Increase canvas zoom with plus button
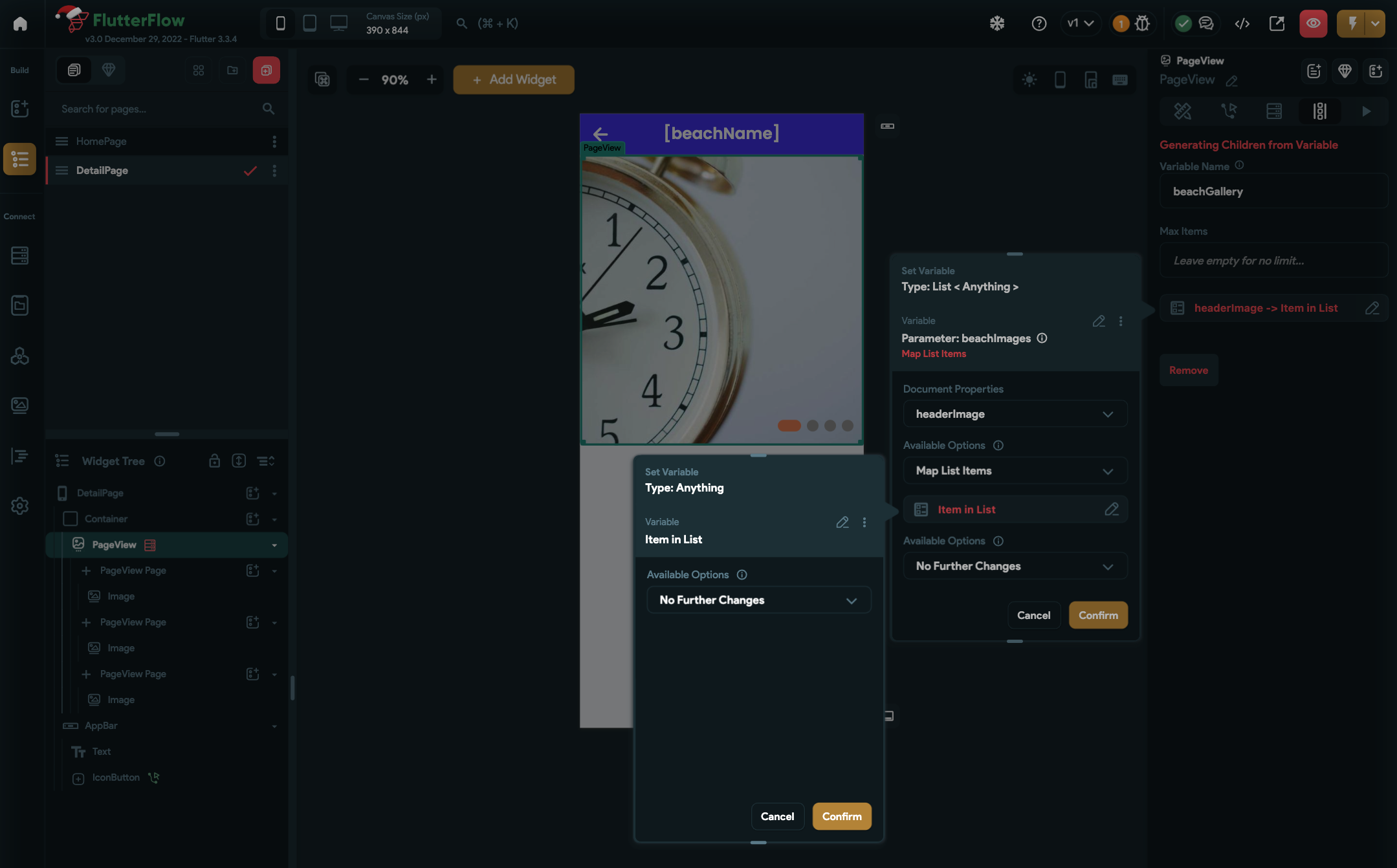 (432, 80)
